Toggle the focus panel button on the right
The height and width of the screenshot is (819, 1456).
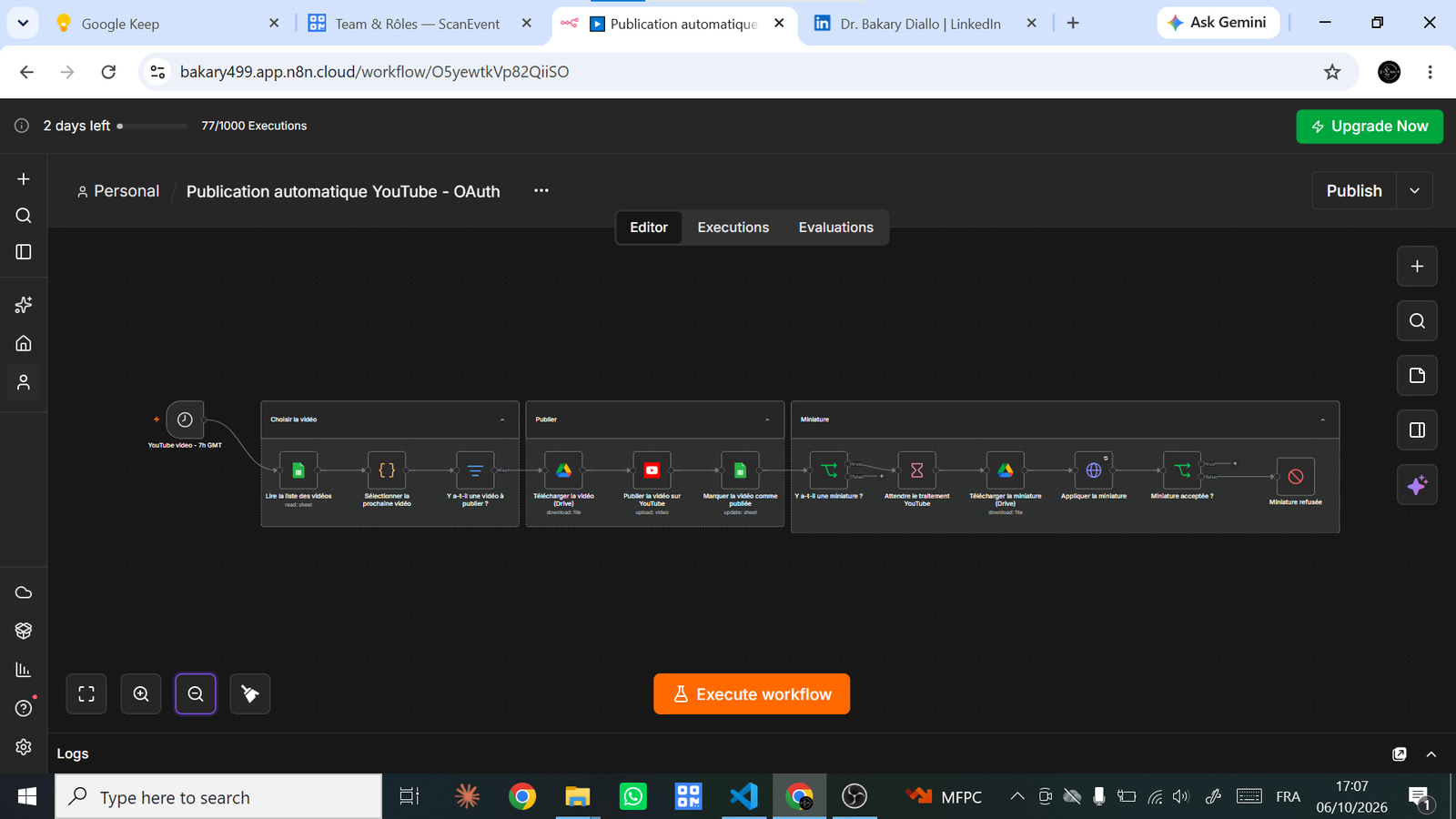1417,430
